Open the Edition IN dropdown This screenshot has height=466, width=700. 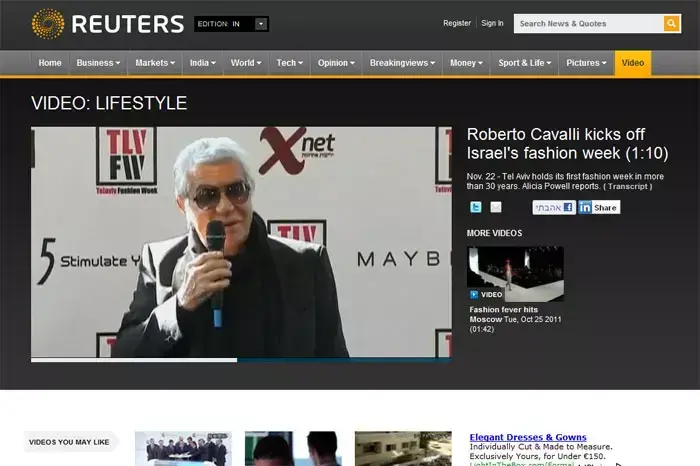231,24
